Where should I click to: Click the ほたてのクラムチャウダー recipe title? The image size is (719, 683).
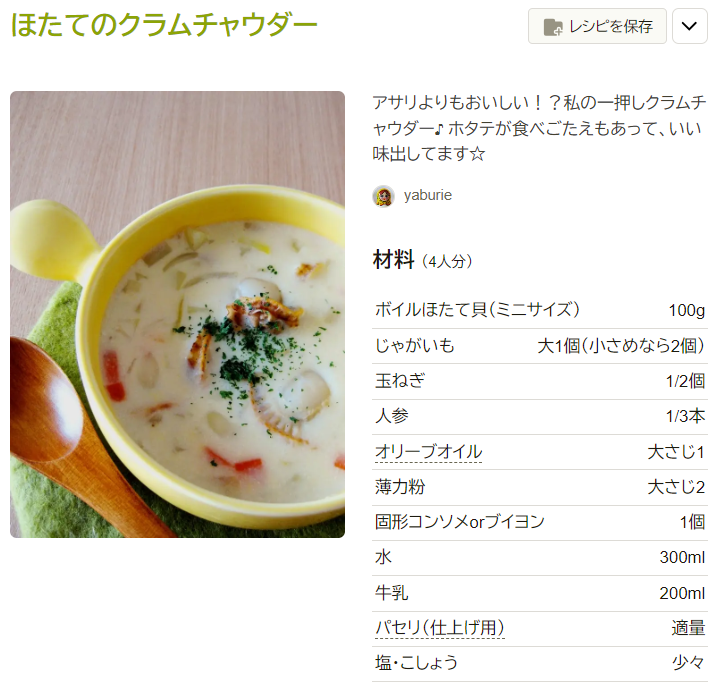click(x=164, y=24)
